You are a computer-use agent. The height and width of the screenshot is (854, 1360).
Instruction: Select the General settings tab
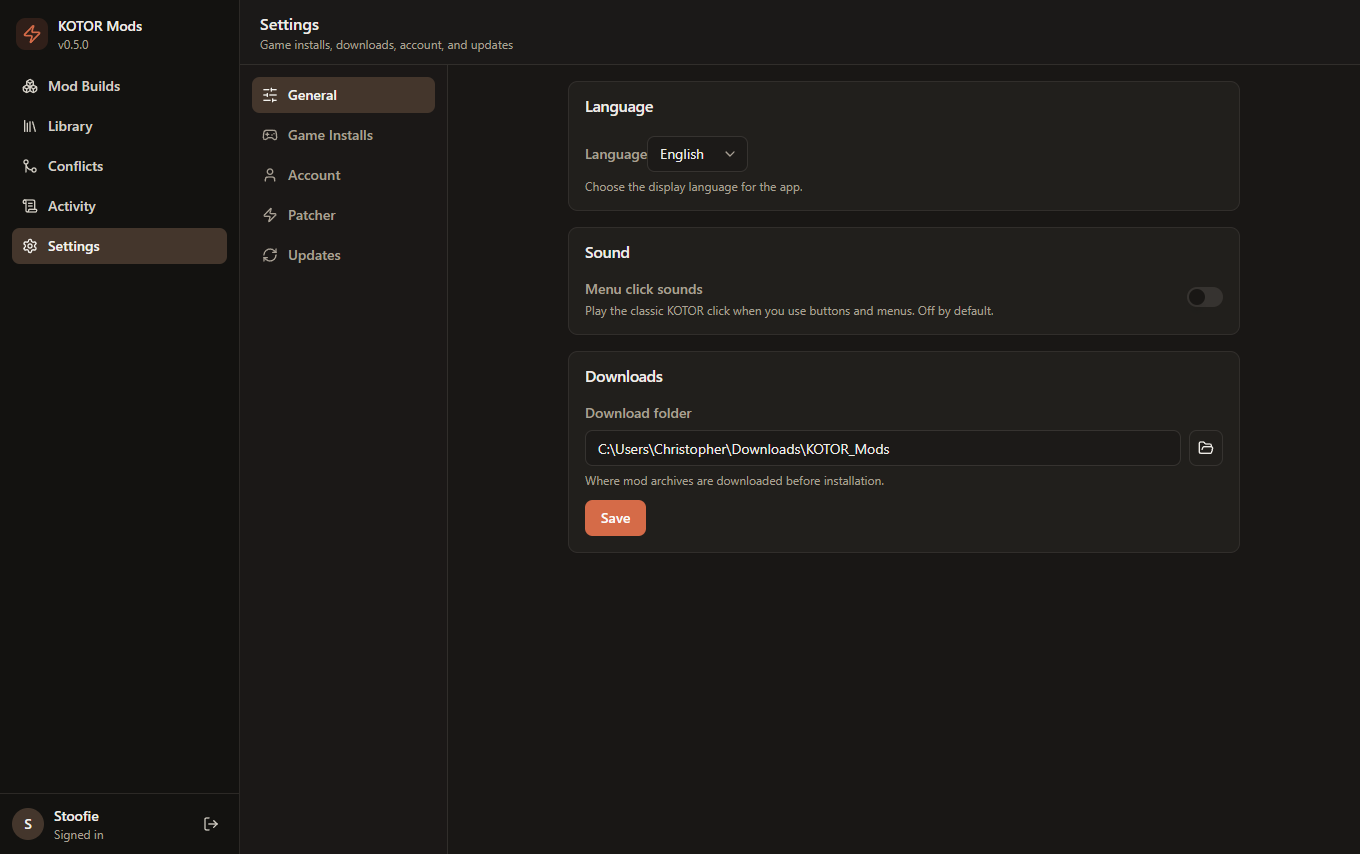click(x=343, y=95)
